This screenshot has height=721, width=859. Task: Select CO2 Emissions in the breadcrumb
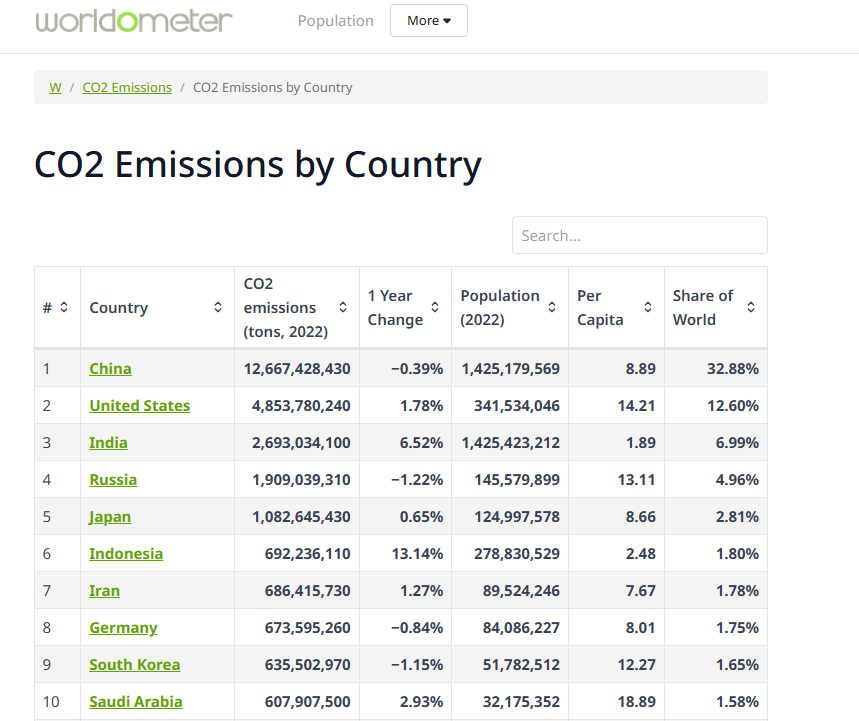[127, 87]
